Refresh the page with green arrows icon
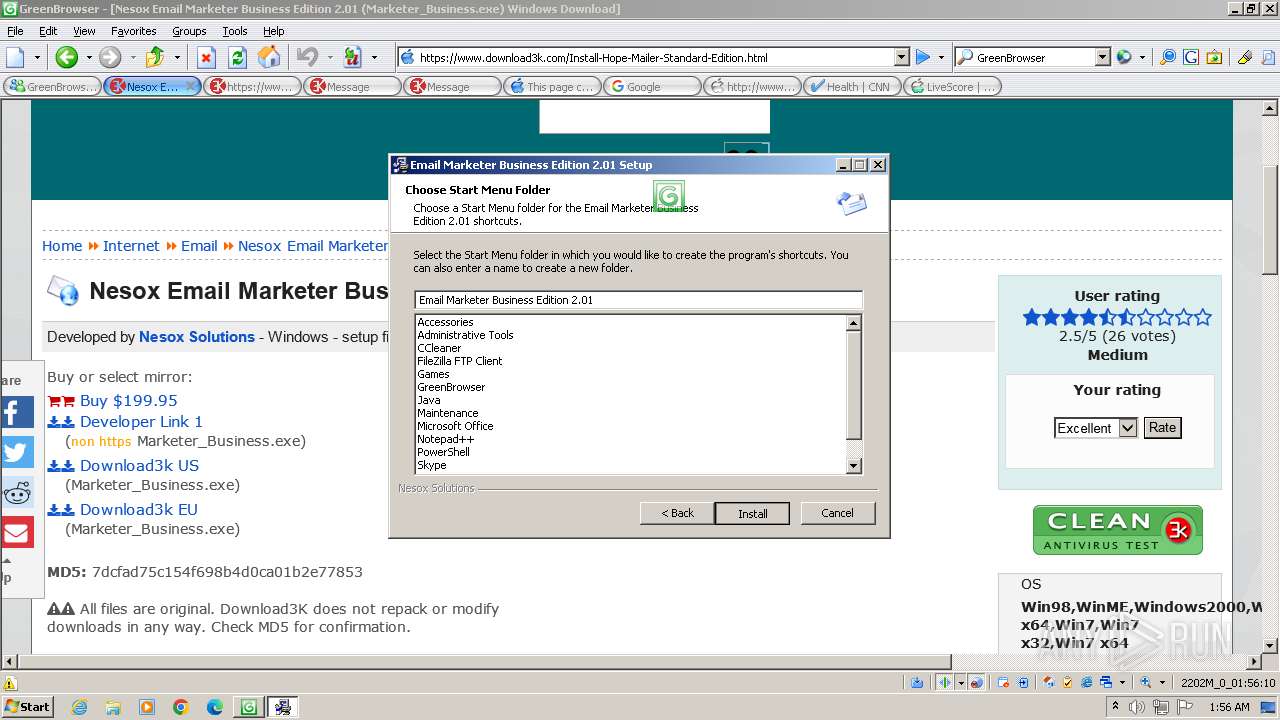Screen dimensions: 1280x720 237,57
